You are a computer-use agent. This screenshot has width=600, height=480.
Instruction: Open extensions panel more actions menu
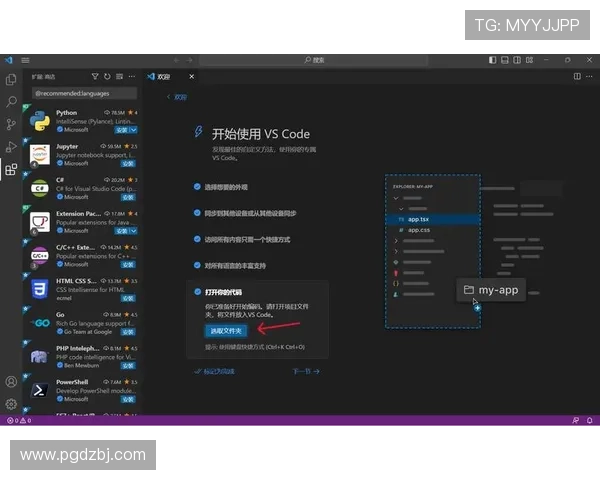(132, 77)
